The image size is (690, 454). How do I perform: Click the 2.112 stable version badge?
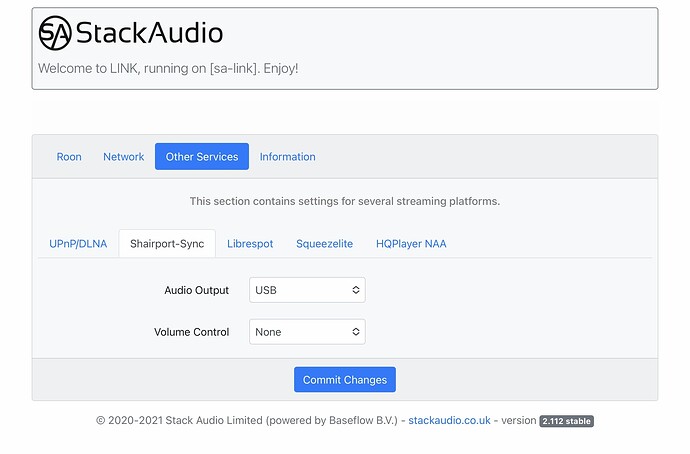[x=566, y=421]
